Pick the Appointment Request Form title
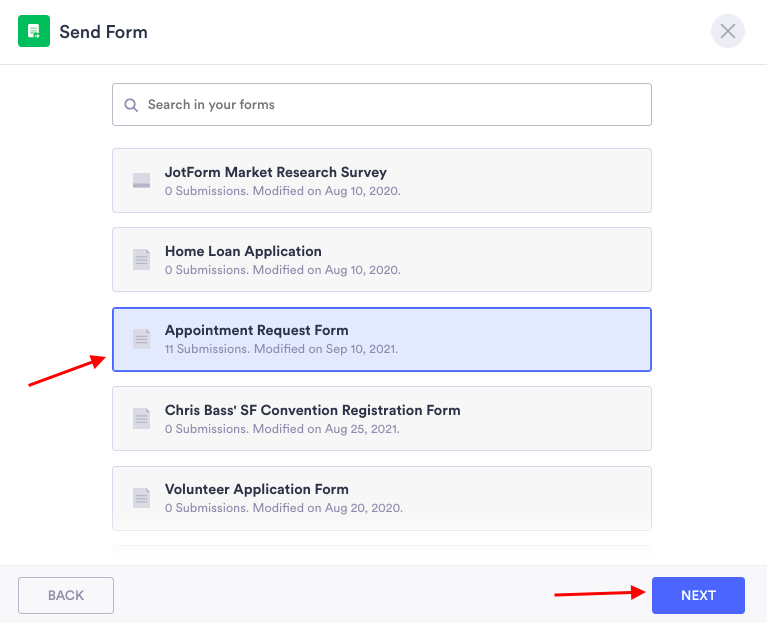Screen dimensions: 767x623 point(257,330)
